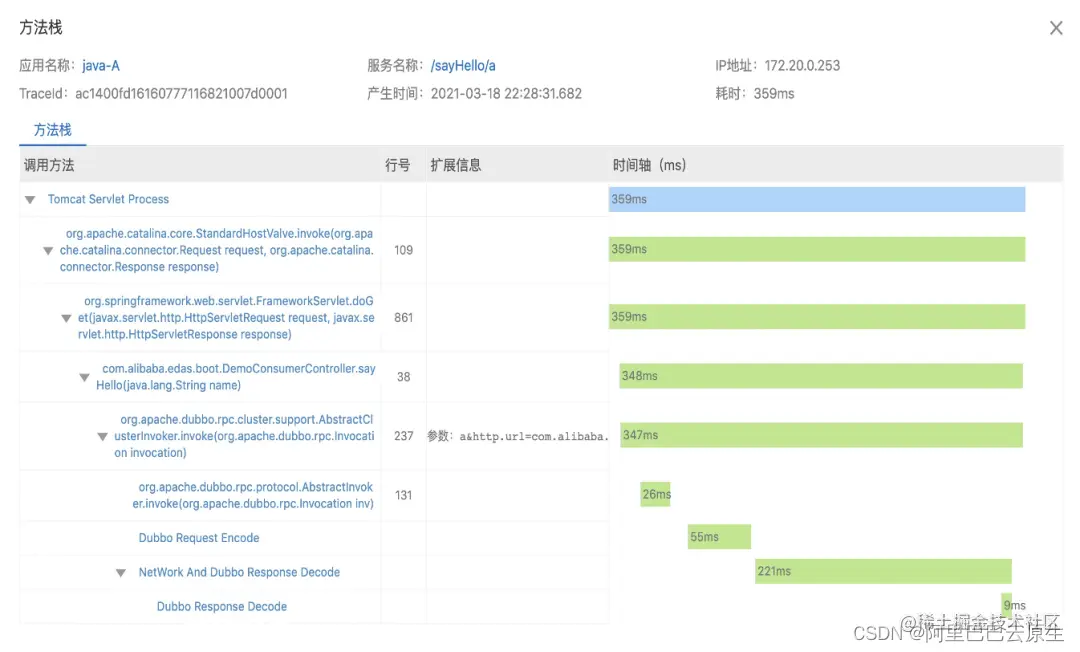Click the 55ms Dubbo Request Encode bar
This screenshot has height=652, width=1080.
[719, 537]
